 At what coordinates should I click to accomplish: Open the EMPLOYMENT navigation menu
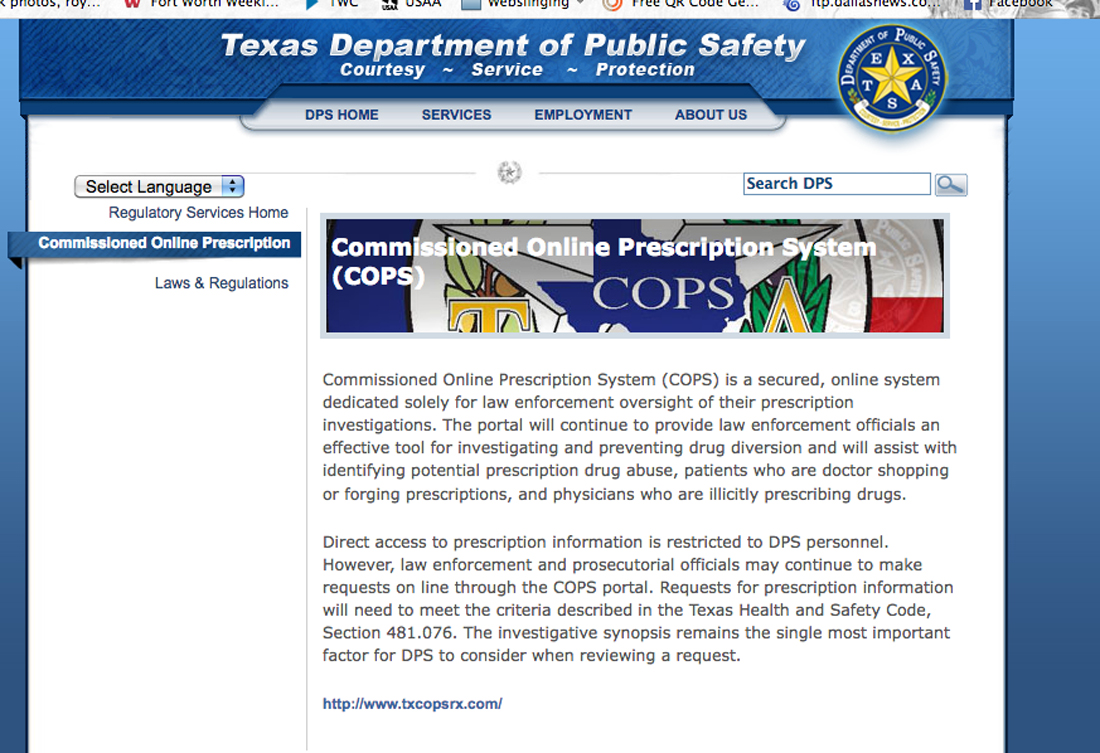582,115
